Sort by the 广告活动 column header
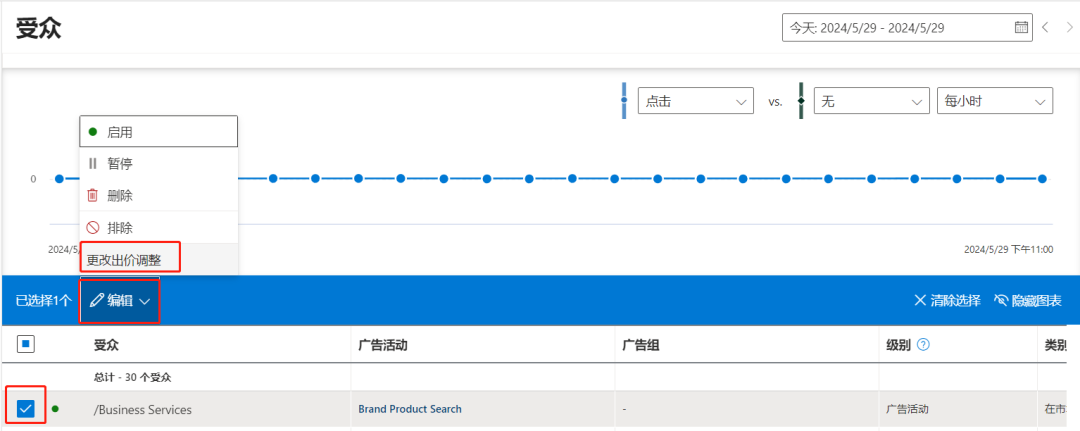The height and width of the screenshot is (431, 1080). tap(383, 345)
